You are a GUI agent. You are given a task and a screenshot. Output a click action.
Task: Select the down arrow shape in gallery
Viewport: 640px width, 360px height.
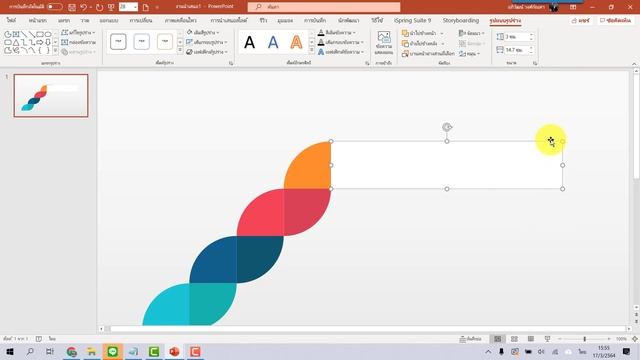(48, 42)
